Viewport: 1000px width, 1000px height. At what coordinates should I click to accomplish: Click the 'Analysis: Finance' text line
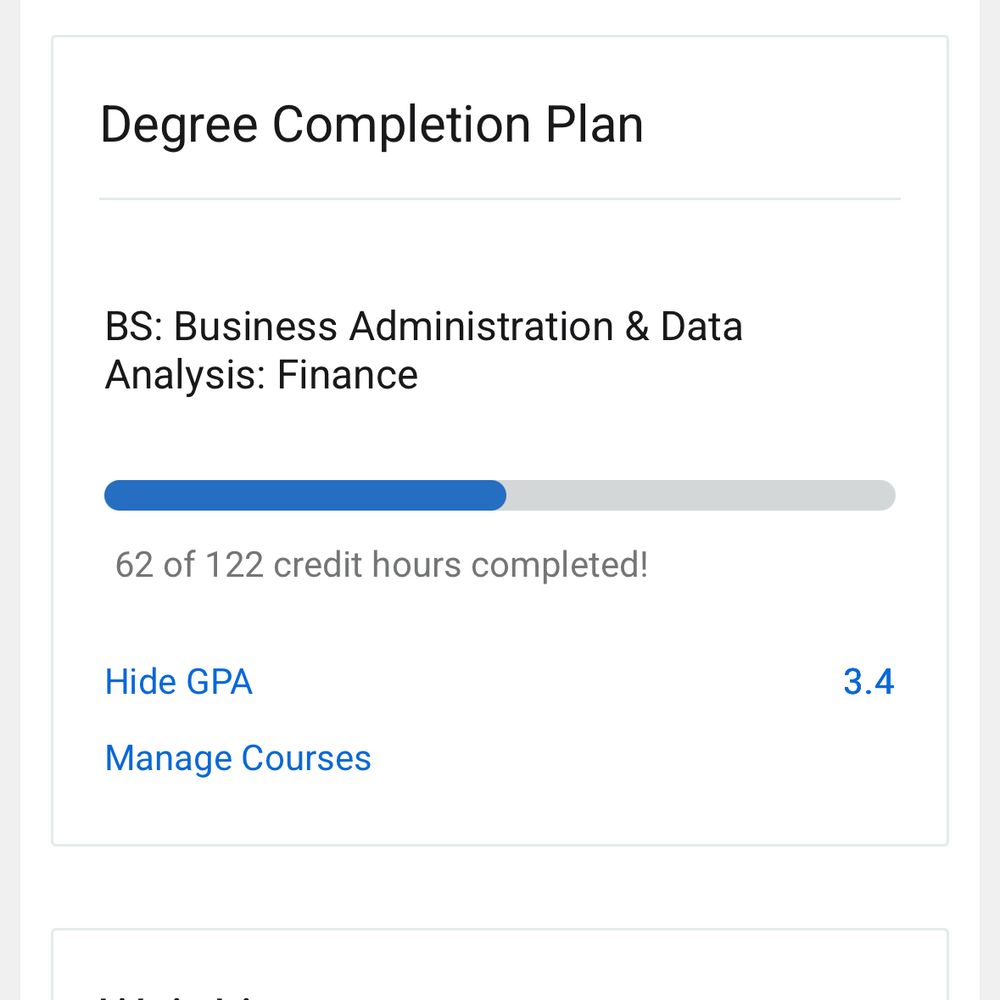pos(261,375)
